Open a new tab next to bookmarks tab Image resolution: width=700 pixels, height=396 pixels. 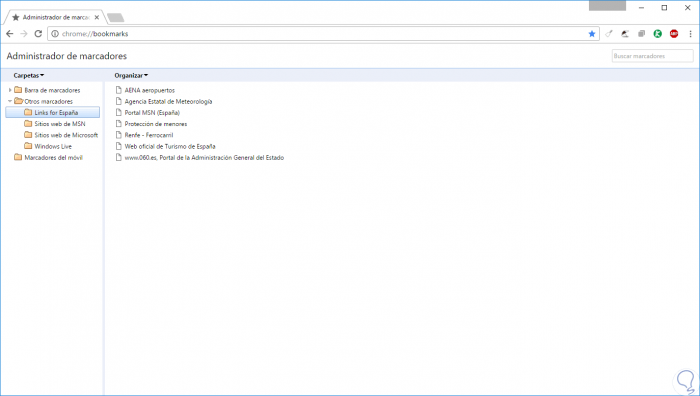point(116,18)
